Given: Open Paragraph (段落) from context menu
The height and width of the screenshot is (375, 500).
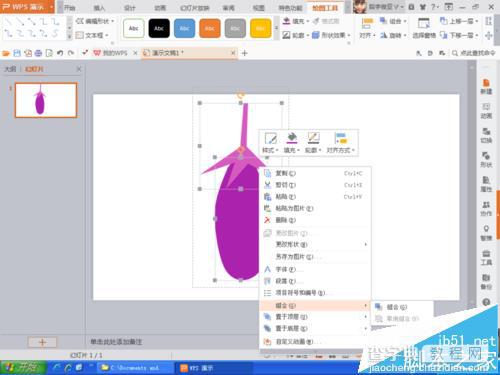Looking at the screenshot, I should (x=315, y=281).
